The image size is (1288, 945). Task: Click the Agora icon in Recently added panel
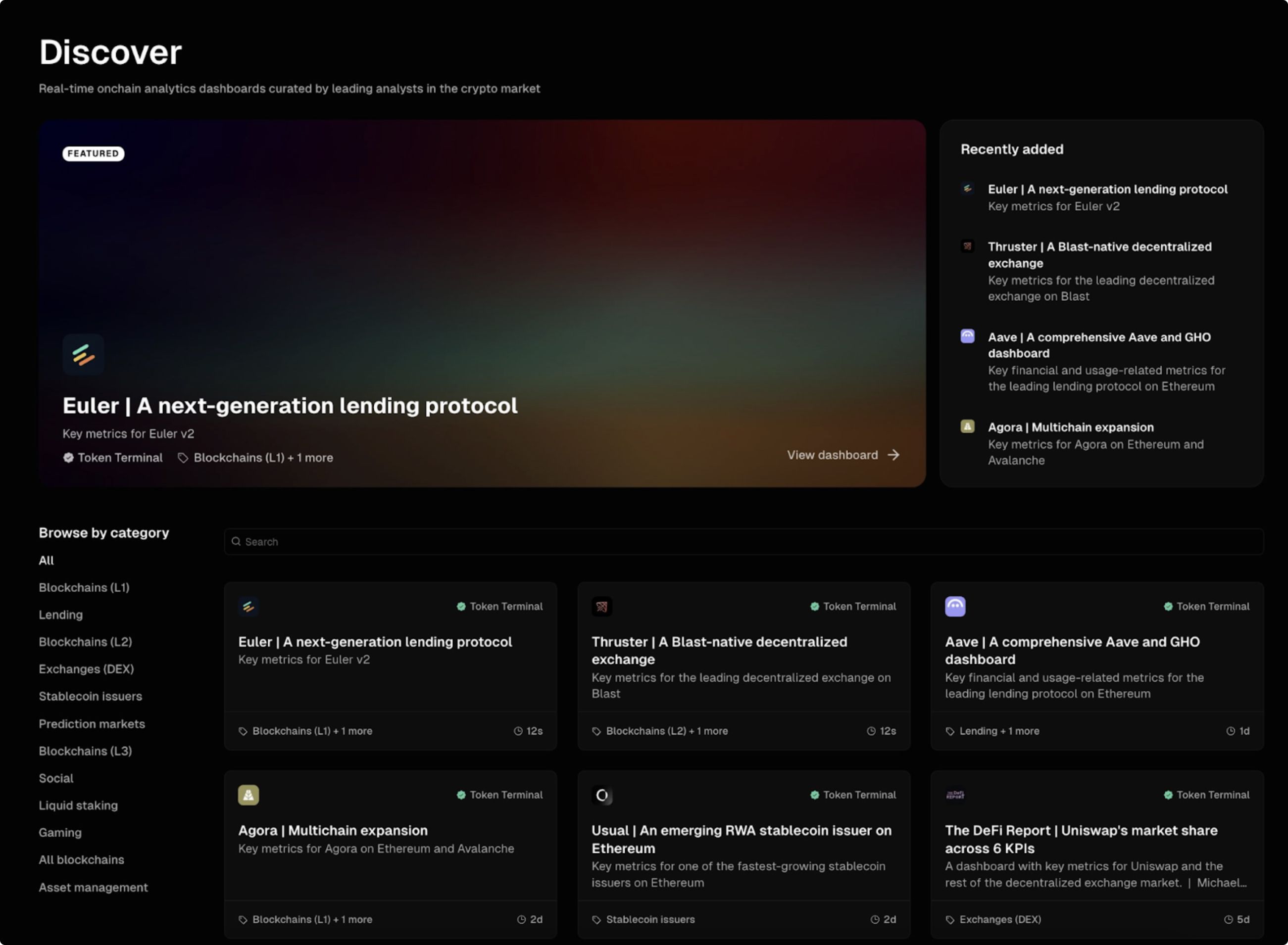click(967, 427)
